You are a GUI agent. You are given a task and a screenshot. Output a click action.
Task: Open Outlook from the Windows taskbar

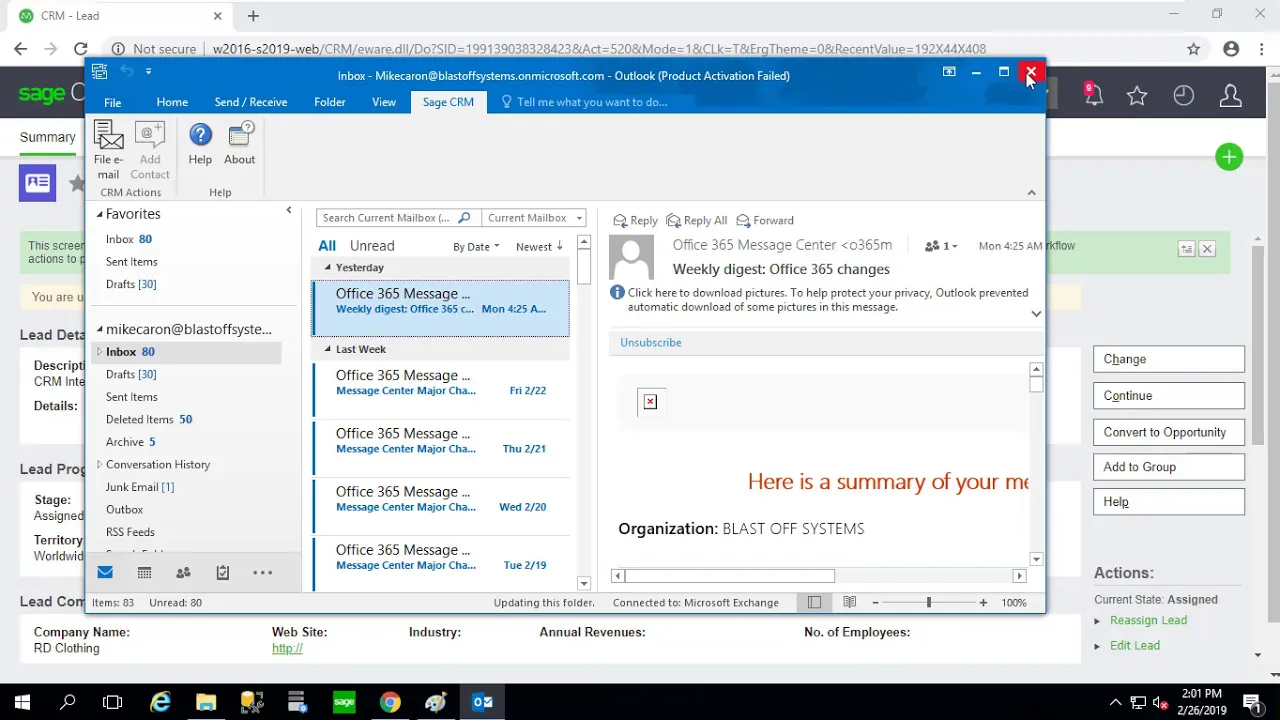(x=482, y=702)
